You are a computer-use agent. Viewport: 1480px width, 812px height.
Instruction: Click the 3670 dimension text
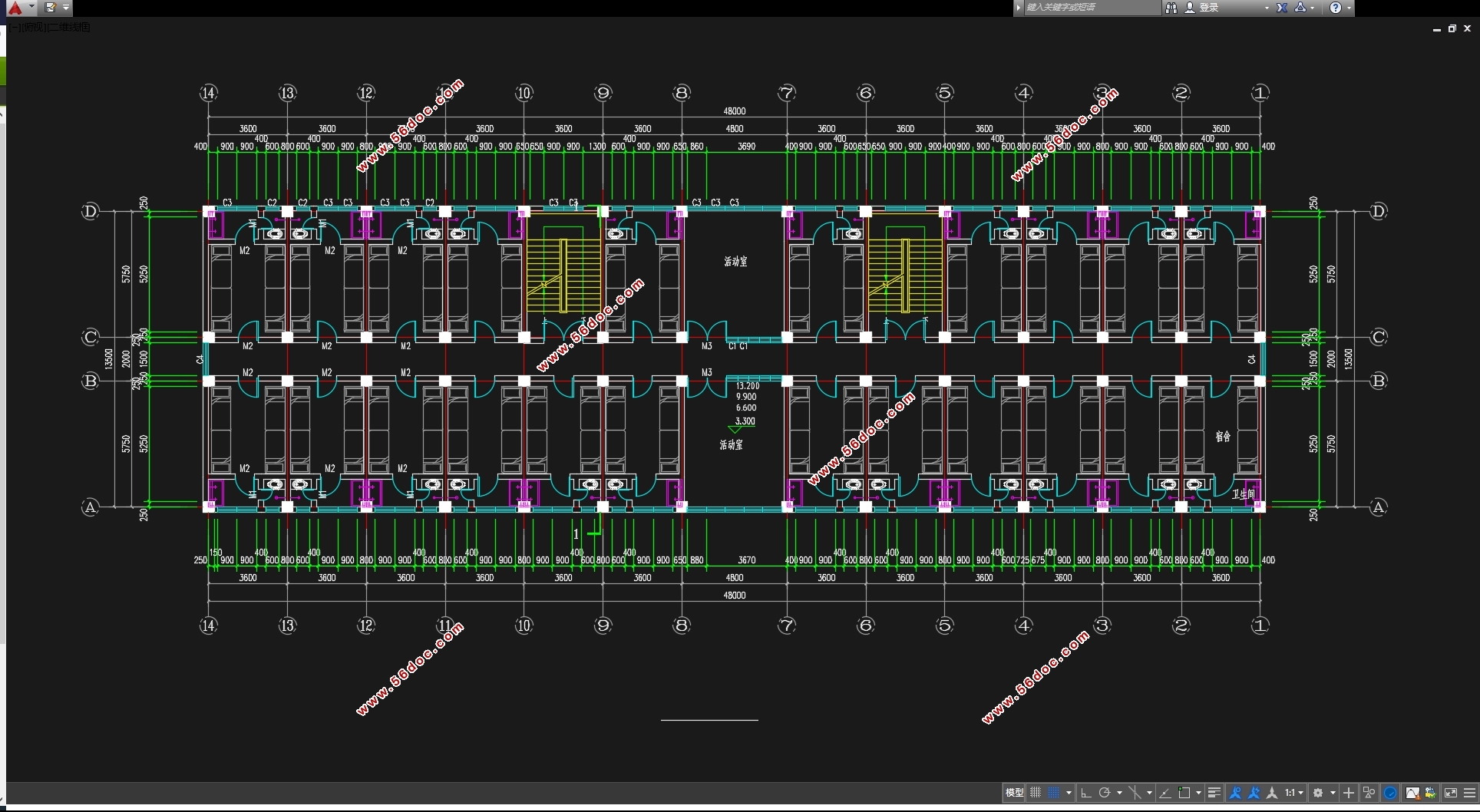[x=746, y=560]
